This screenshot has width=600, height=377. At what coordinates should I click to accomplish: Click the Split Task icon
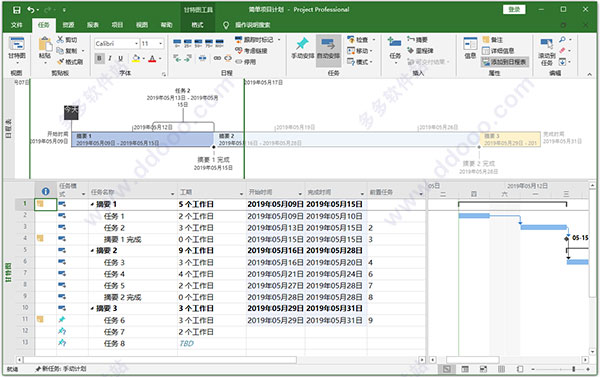[x=203, y=58]
